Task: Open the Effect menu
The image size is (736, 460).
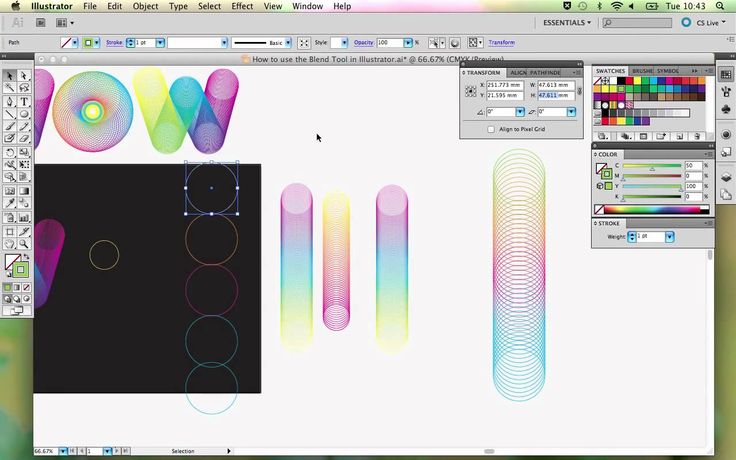Action: pos(242,6)
